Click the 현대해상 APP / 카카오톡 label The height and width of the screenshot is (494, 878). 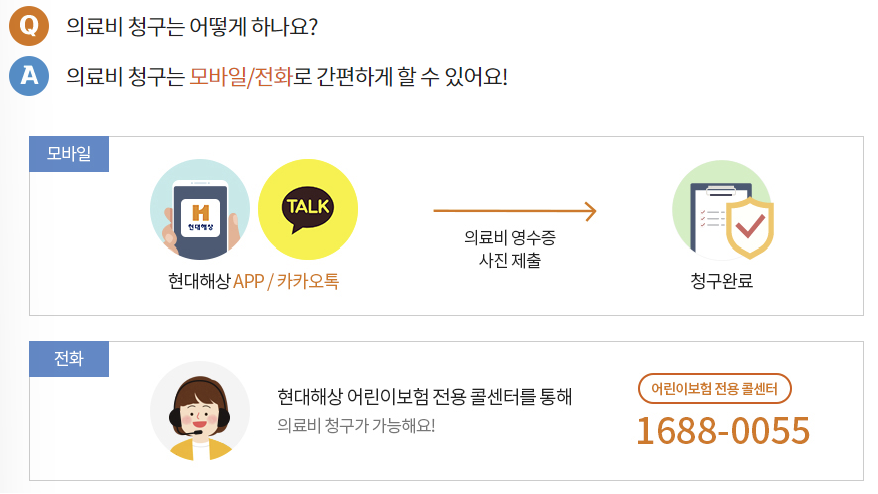254,281
